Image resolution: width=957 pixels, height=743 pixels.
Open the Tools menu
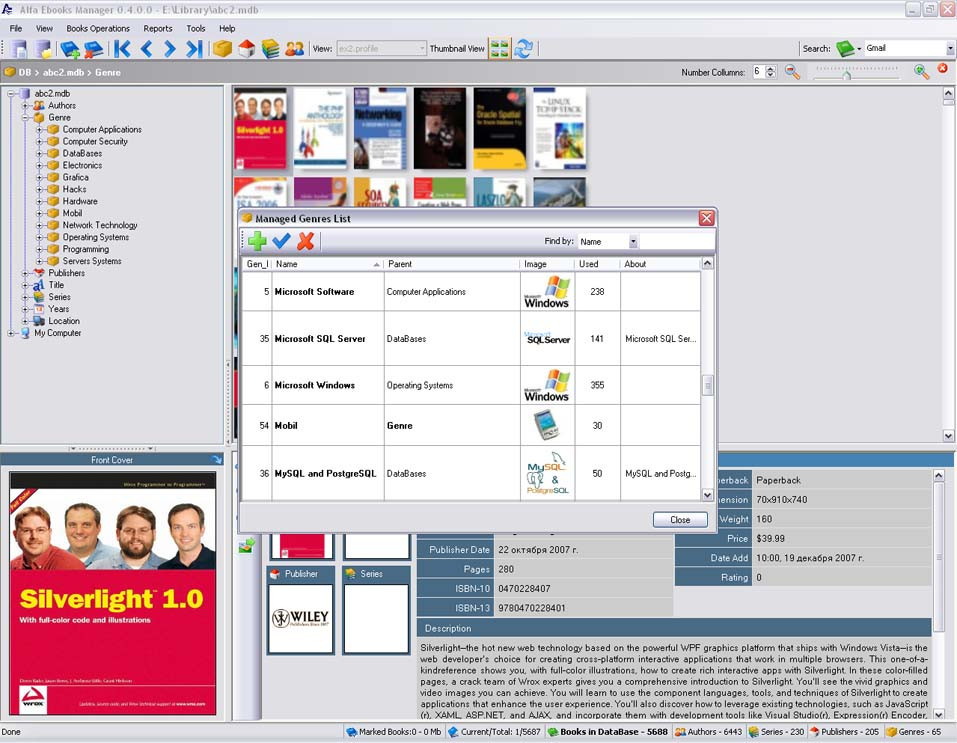pos(195,28)
